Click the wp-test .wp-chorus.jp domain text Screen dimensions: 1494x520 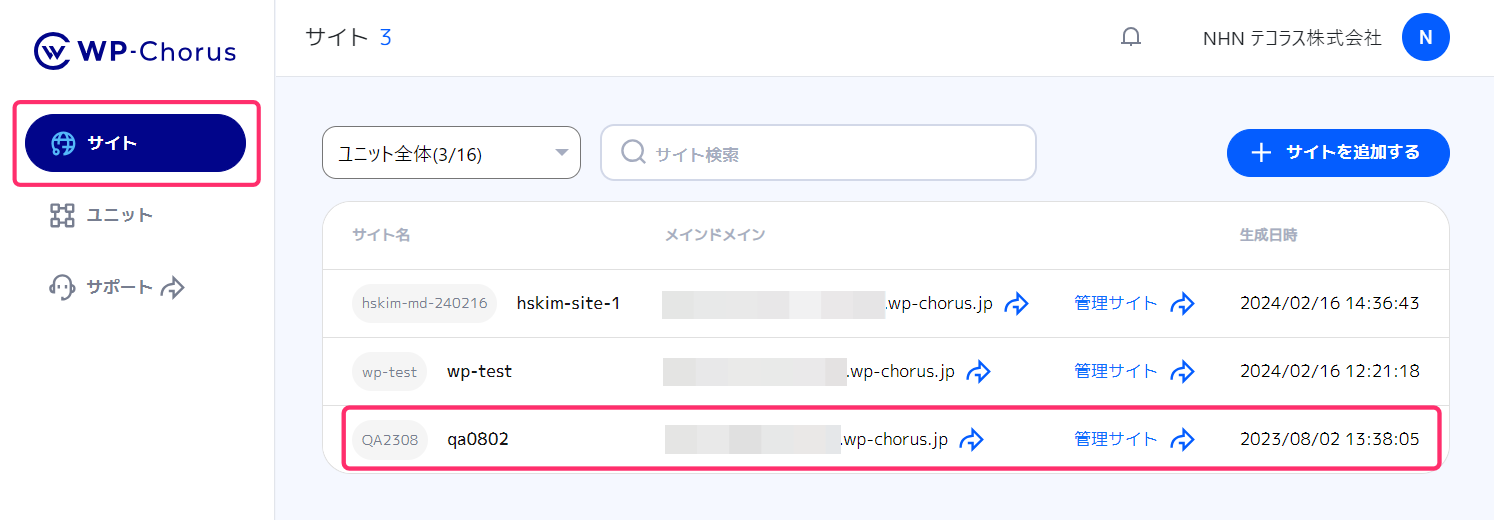click(901, 371)
